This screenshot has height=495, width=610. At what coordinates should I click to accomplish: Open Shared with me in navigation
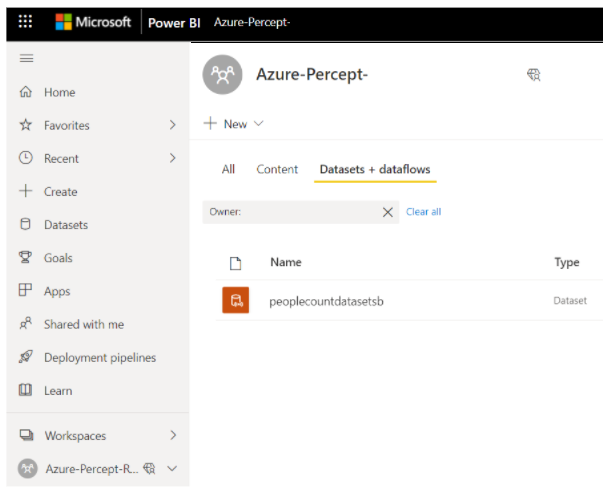point(84,324)
